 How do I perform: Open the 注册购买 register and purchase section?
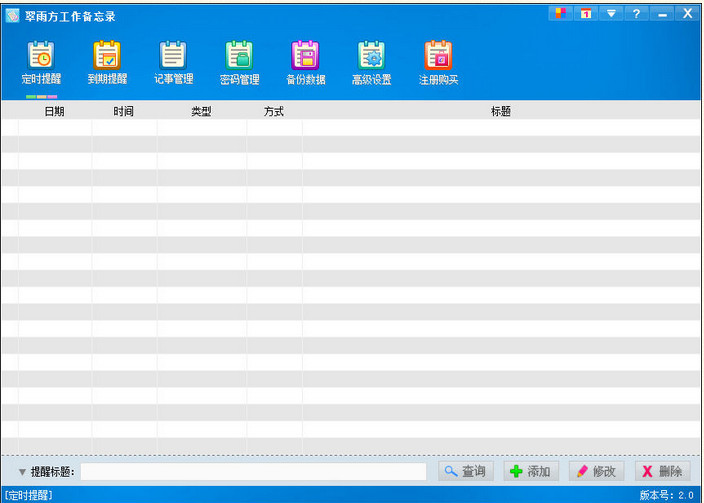[x=438, y=63]
